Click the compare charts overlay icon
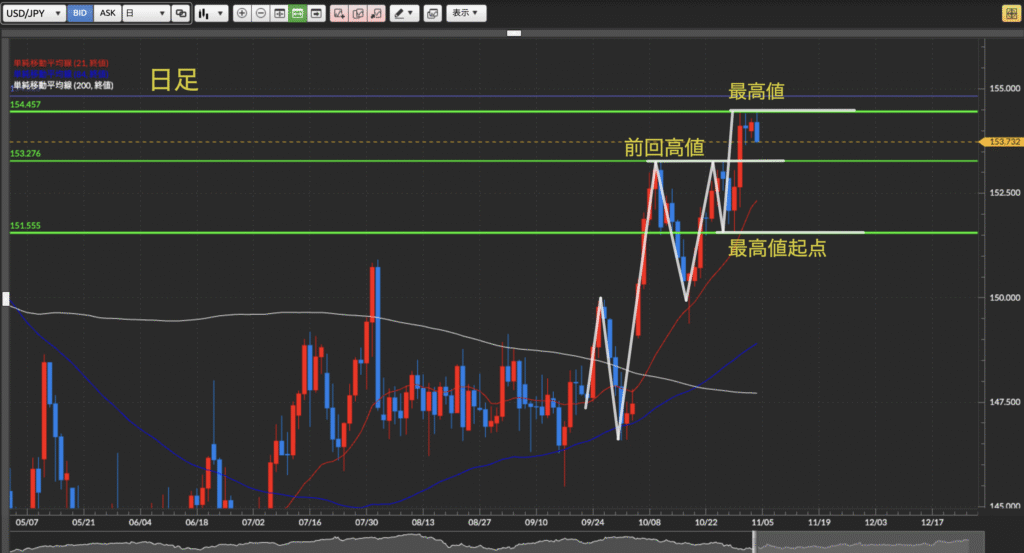 pyautogui.click(x=180, y=14)
